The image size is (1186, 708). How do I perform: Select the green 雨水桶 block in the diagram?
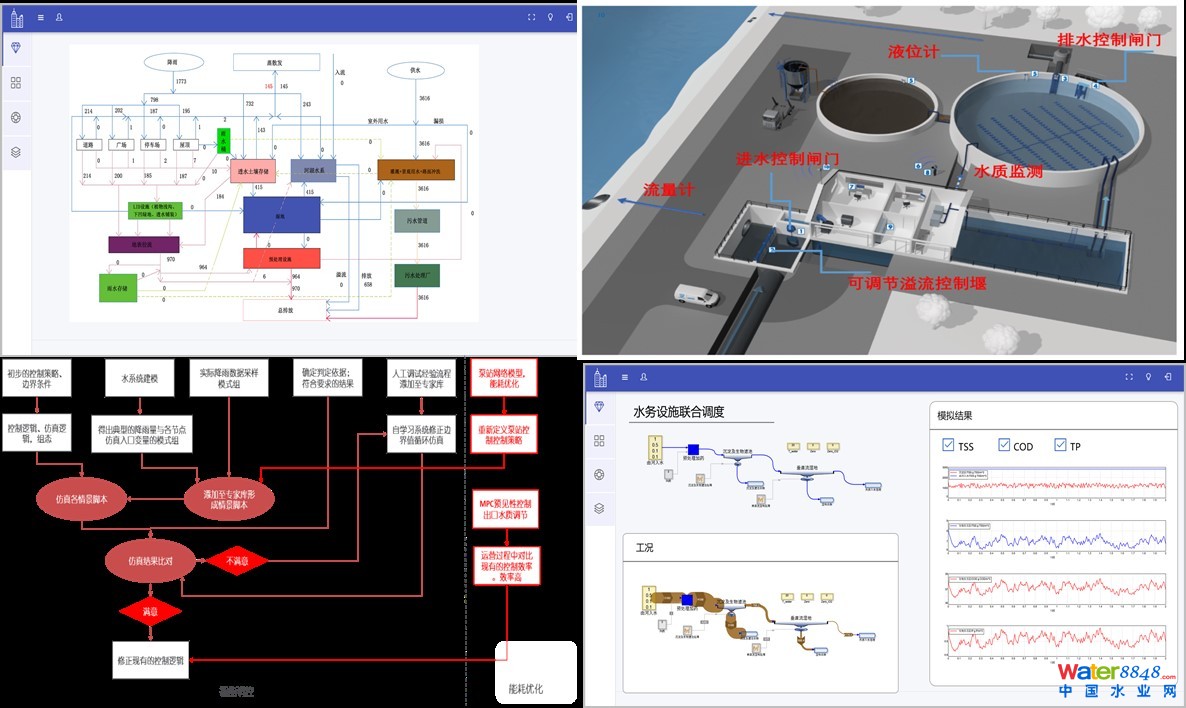tap(225, 140)
